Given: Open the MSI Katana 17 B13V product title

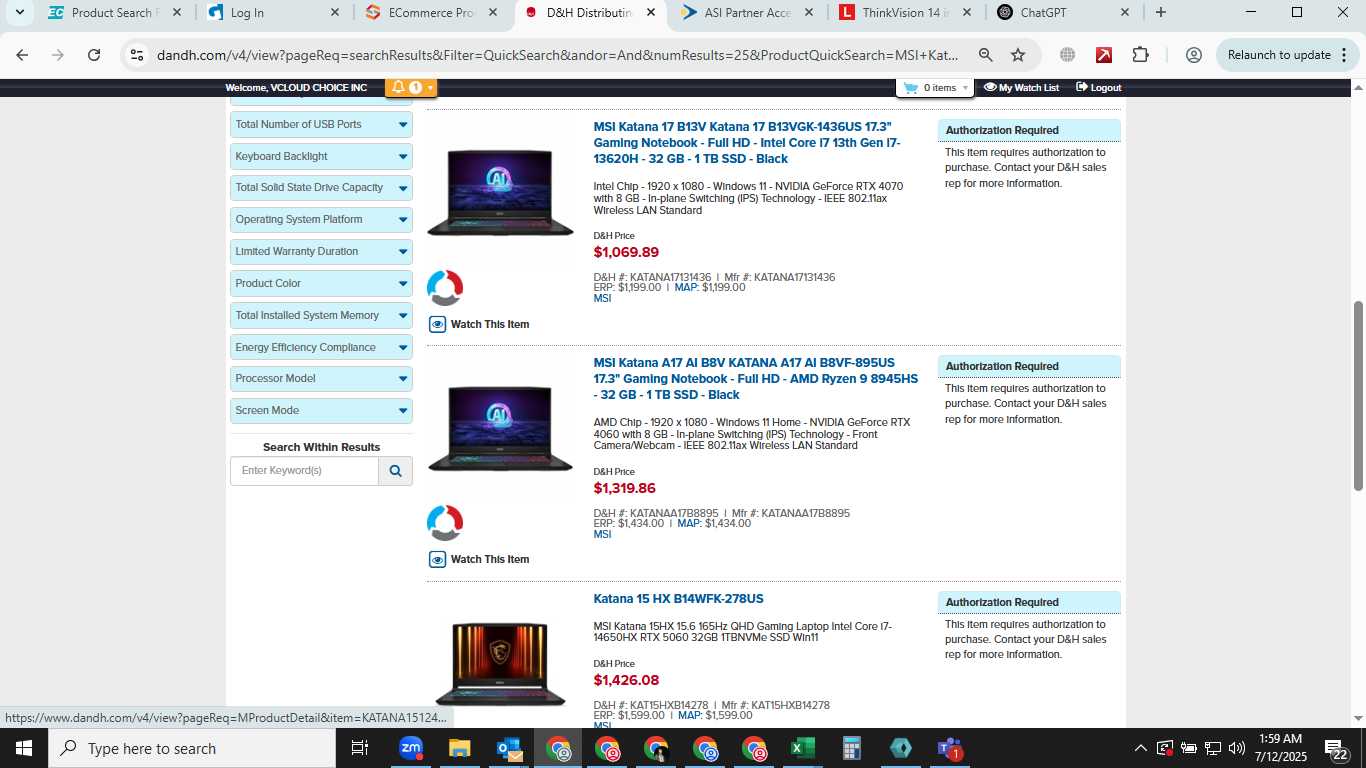Looking at the screenshot, I should [747, 143].
